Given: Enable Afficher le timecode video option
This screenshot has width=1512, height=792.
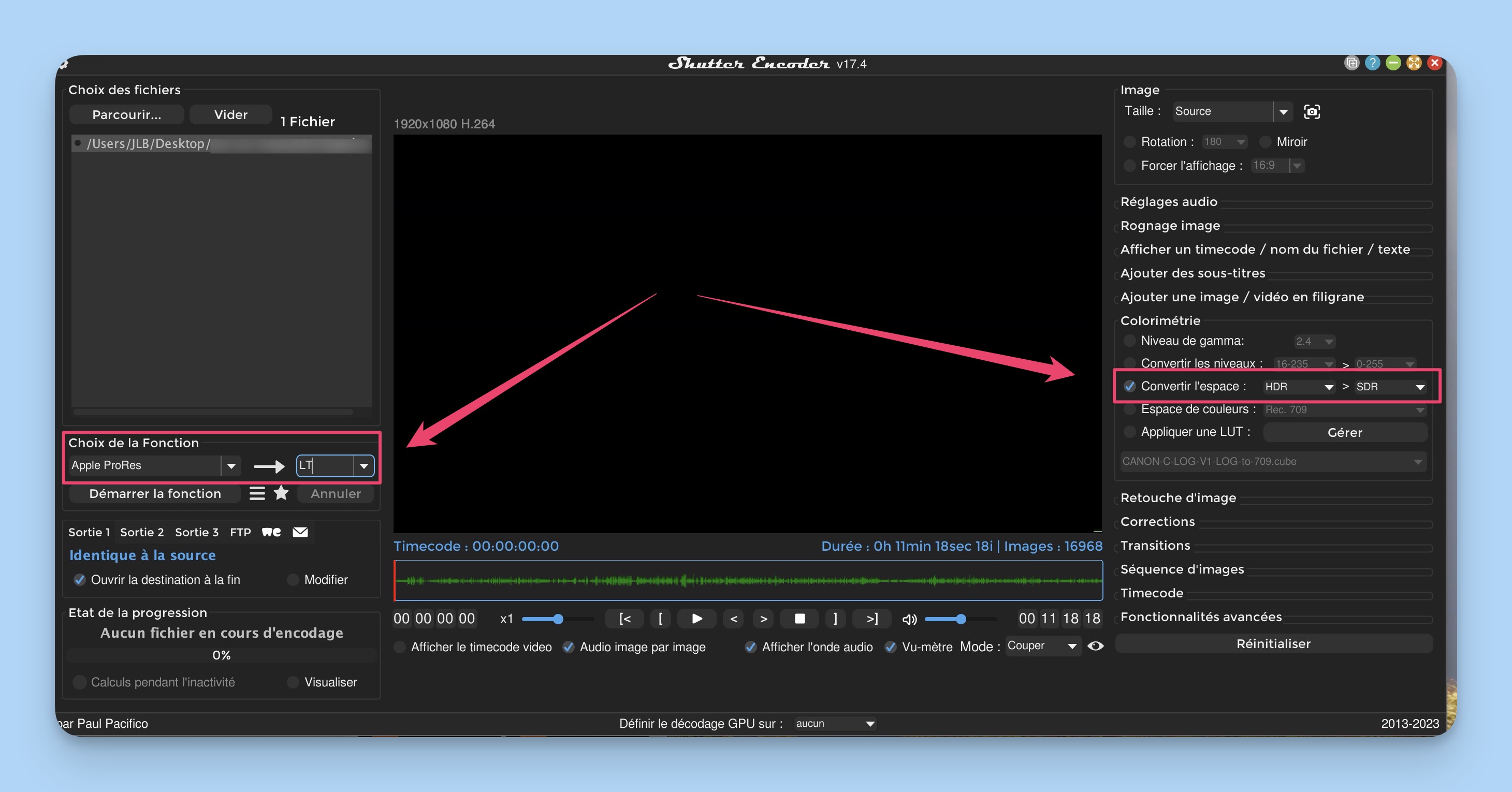Looking at the screenshot, I should click(x=400, y=647).
